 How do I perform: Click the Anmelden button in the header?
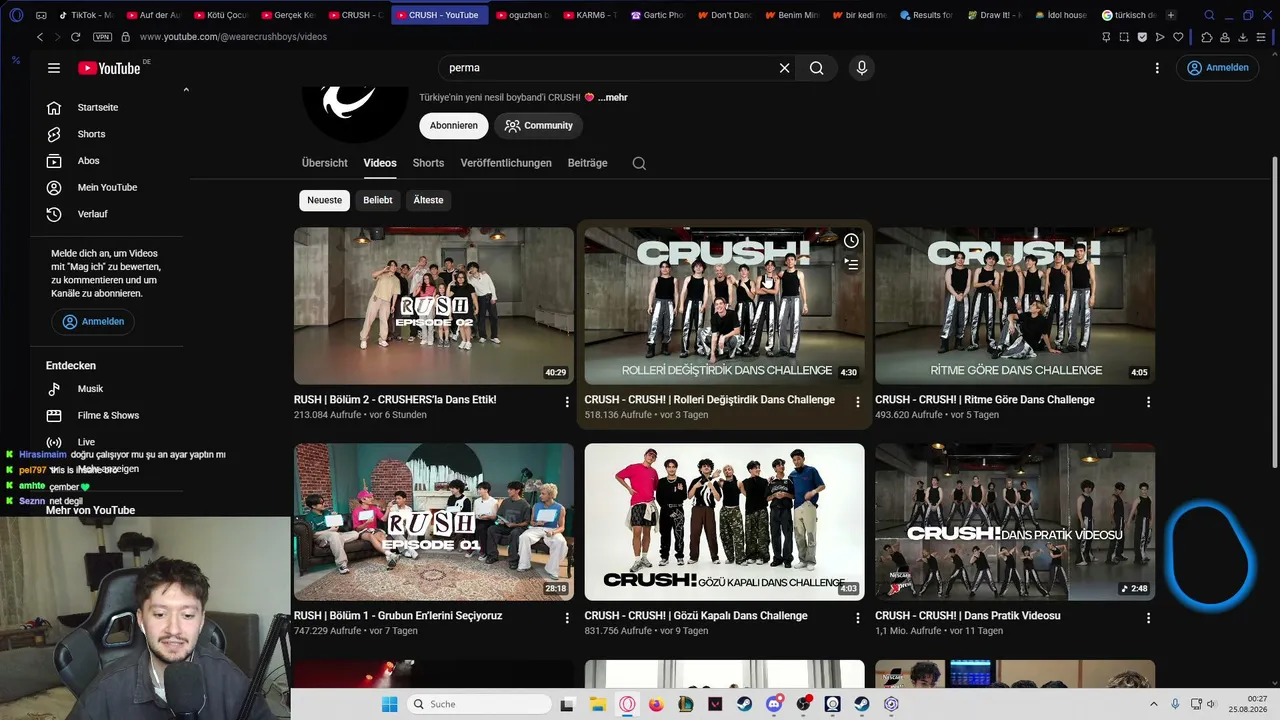pos(1218,68)
